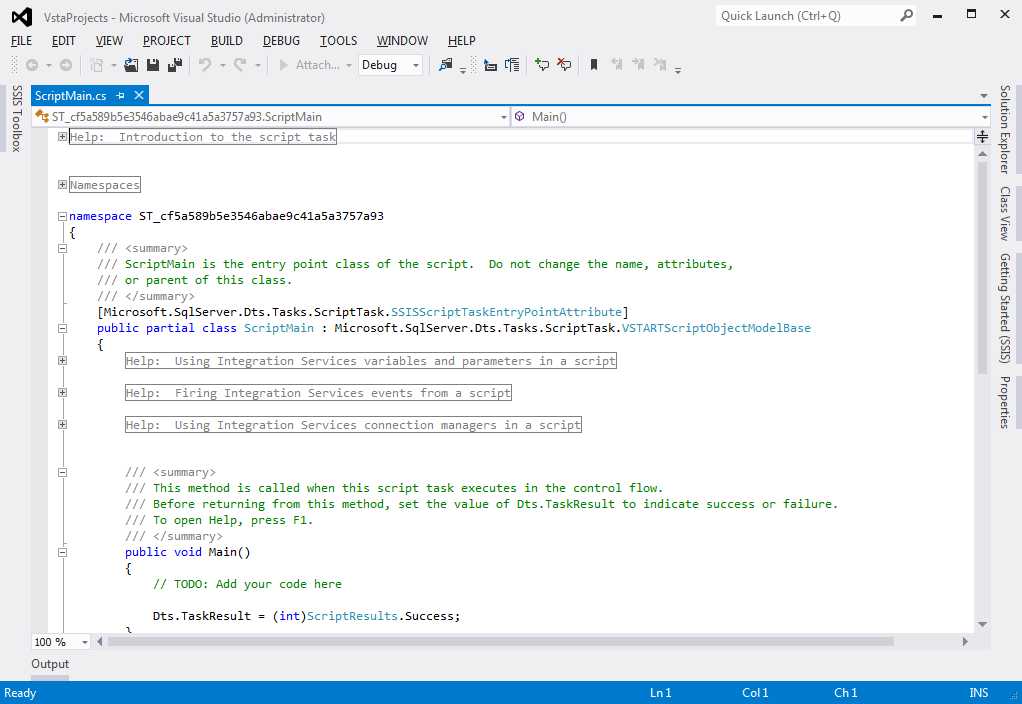The width and height of the screenshot is (1022, 704).
Task: Open the Class View side panel
Action: (1005, 213)
